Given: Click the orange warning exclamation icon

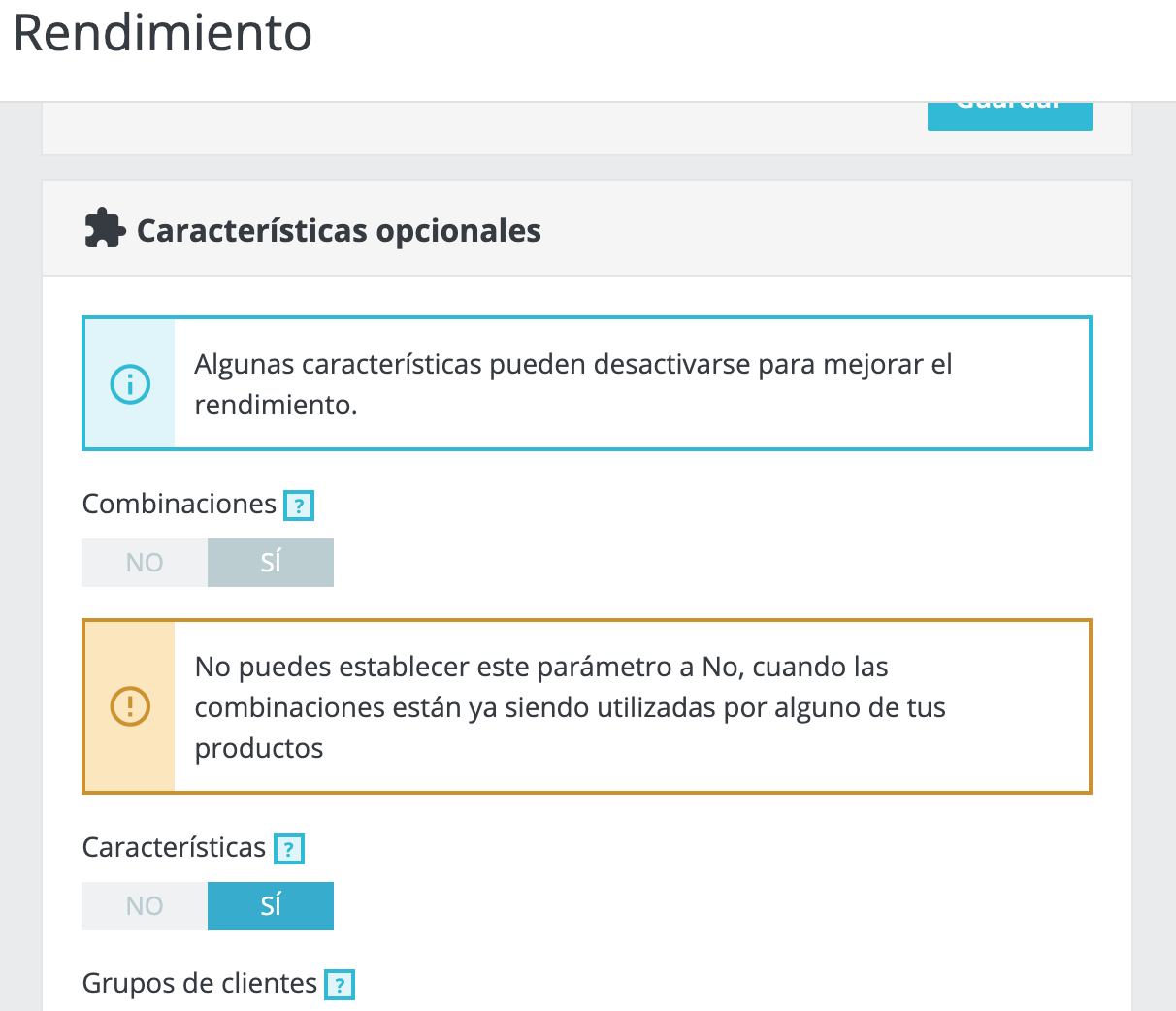Looking at the screenshot, I should pos(130,706).
